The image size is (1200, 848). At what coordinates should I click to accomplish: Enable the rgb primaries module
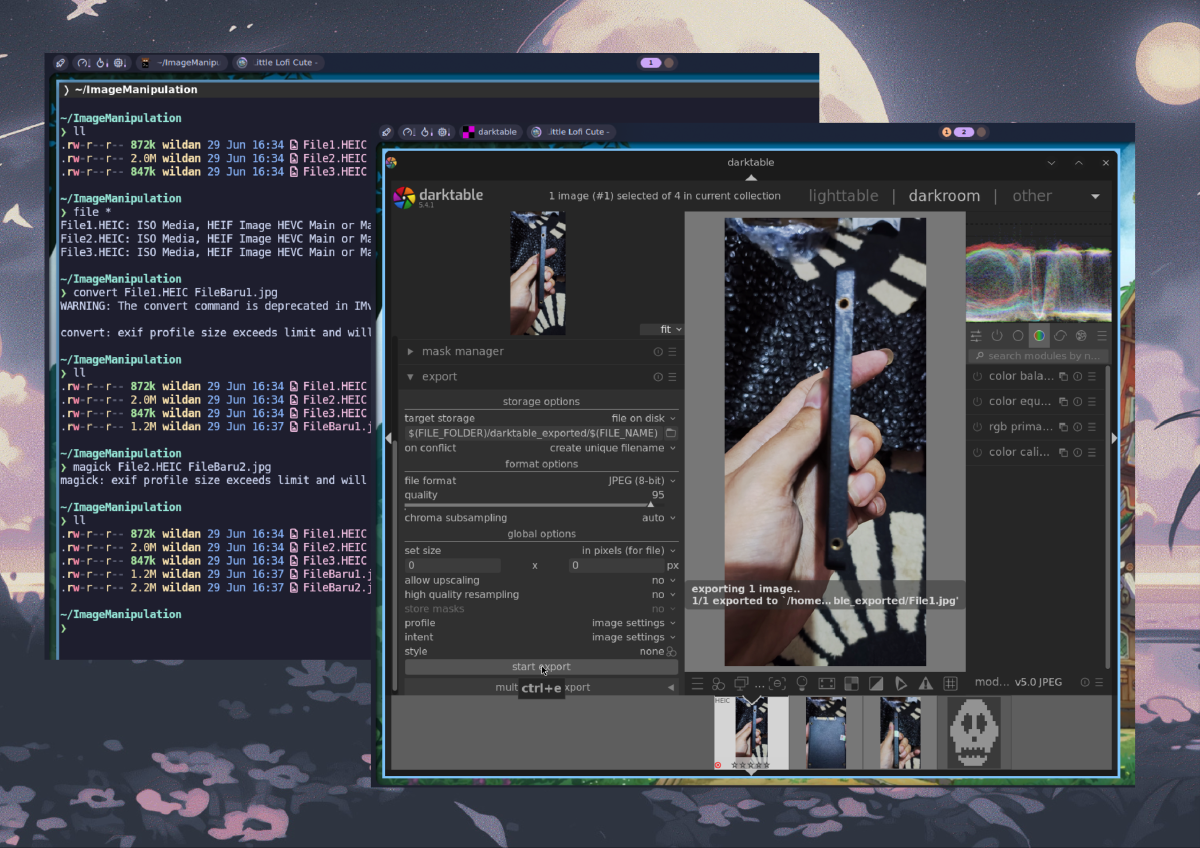click(977, 427)
